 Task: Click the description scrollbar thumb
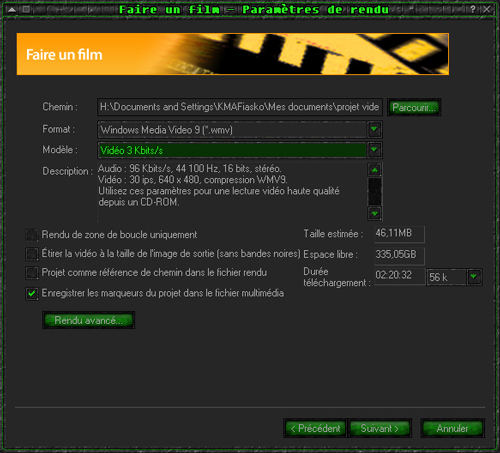[x=375, y=192]
